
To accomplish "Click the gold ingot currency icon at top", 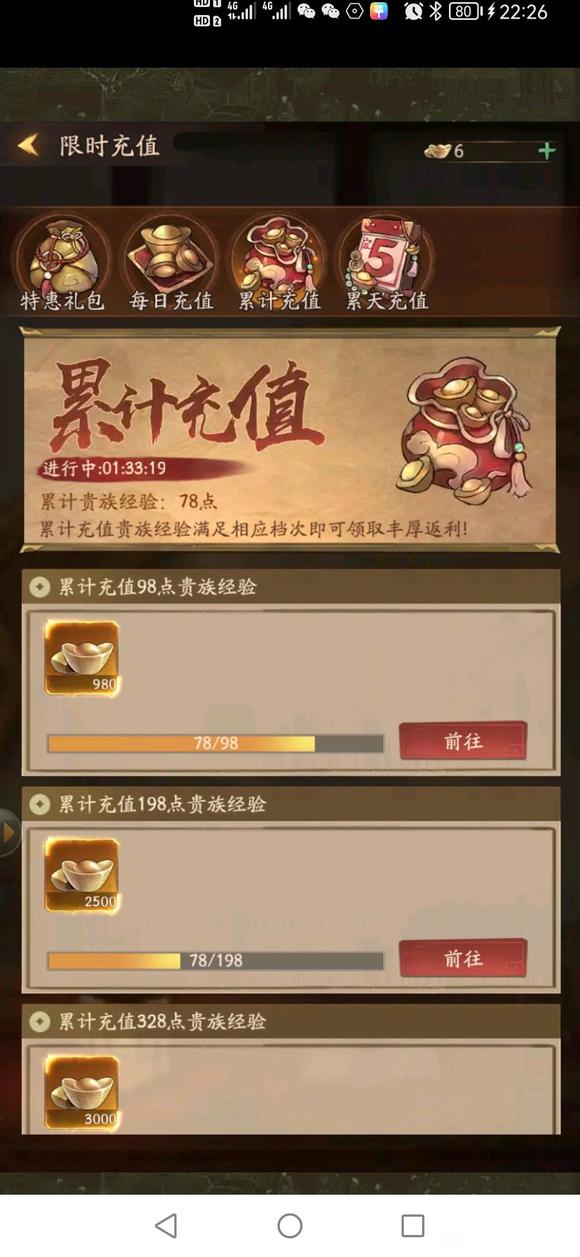I will point(438,151).
